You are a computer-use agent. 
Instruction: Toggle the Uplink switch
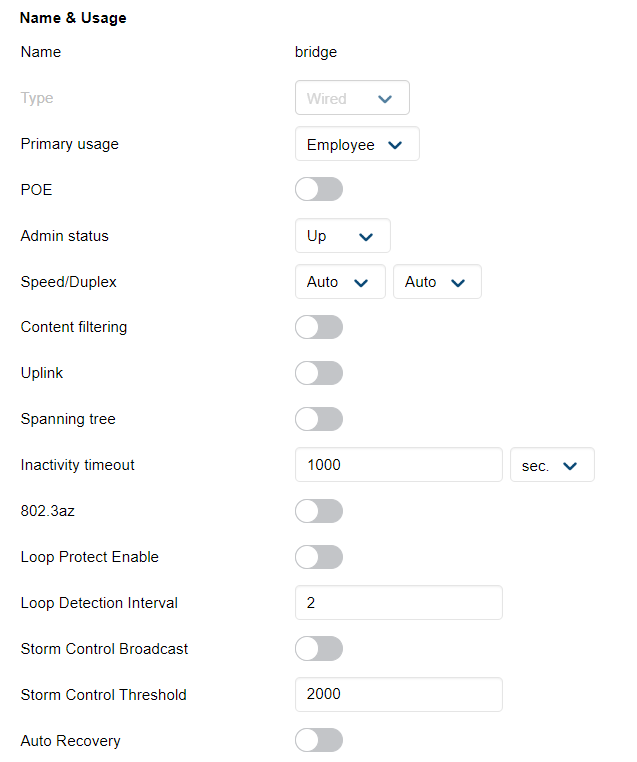pos(319,373)
